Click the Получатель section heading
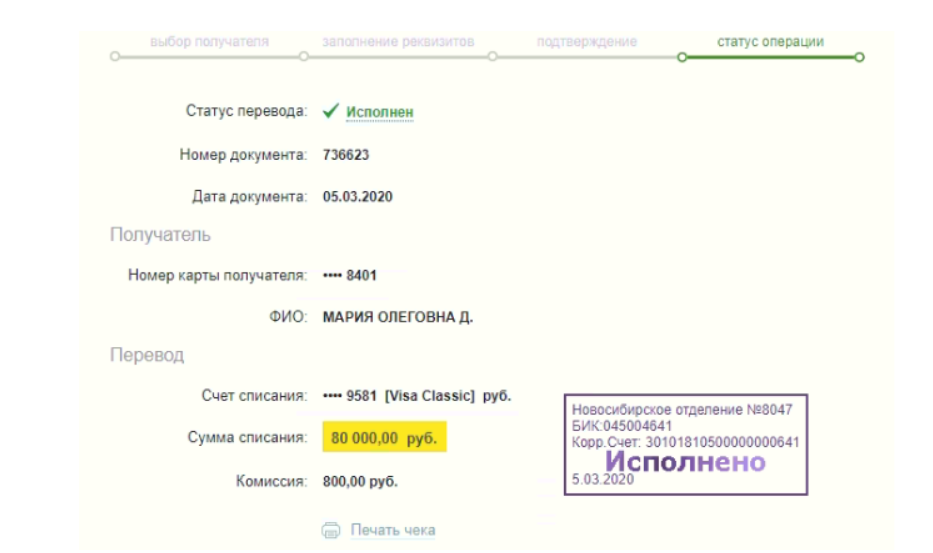 tap(160, 235)
